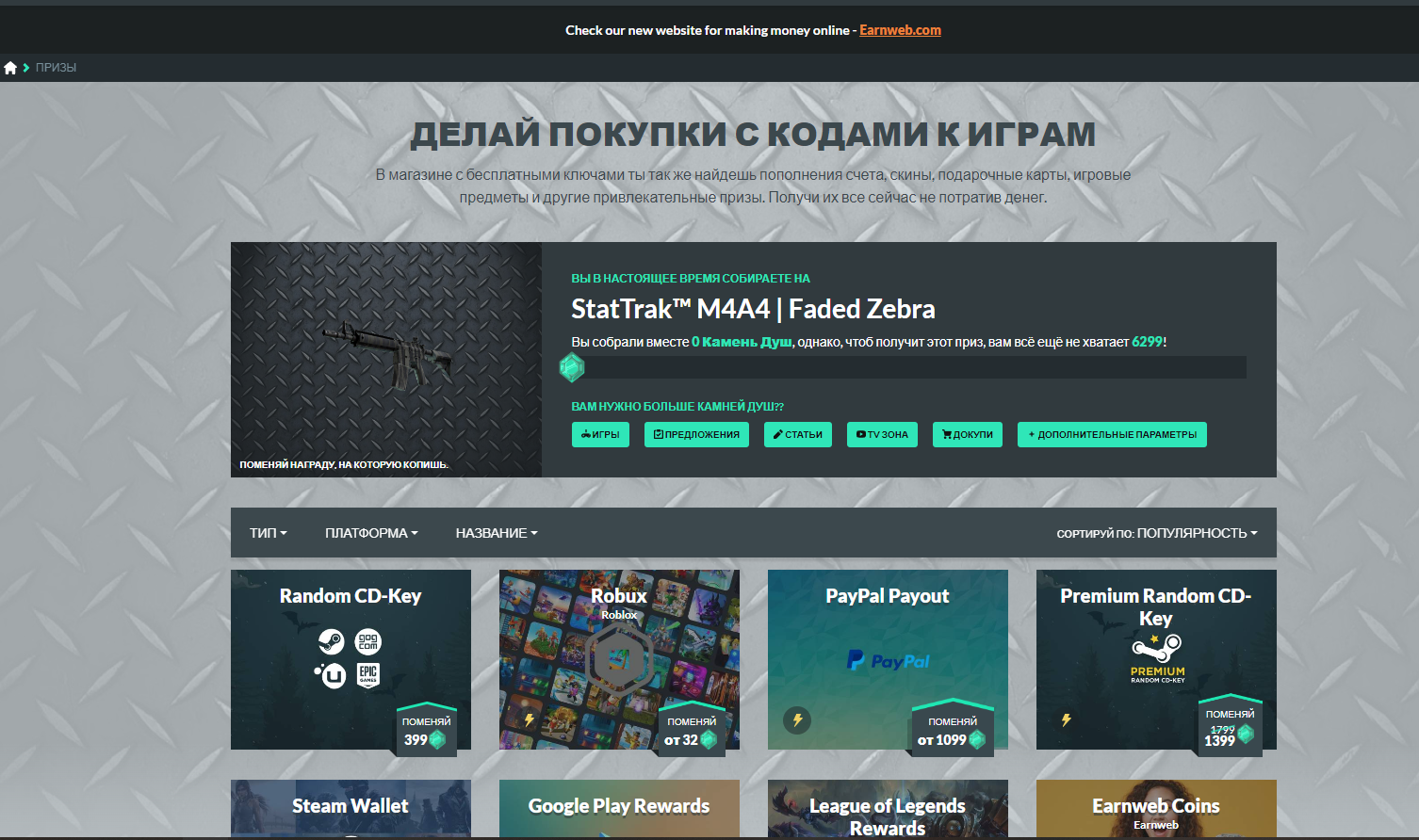Screen dimensions: 1419x840
Task: Click the soul stone progress bar gem
Action: pyautogui.click(x=572, y=367)
